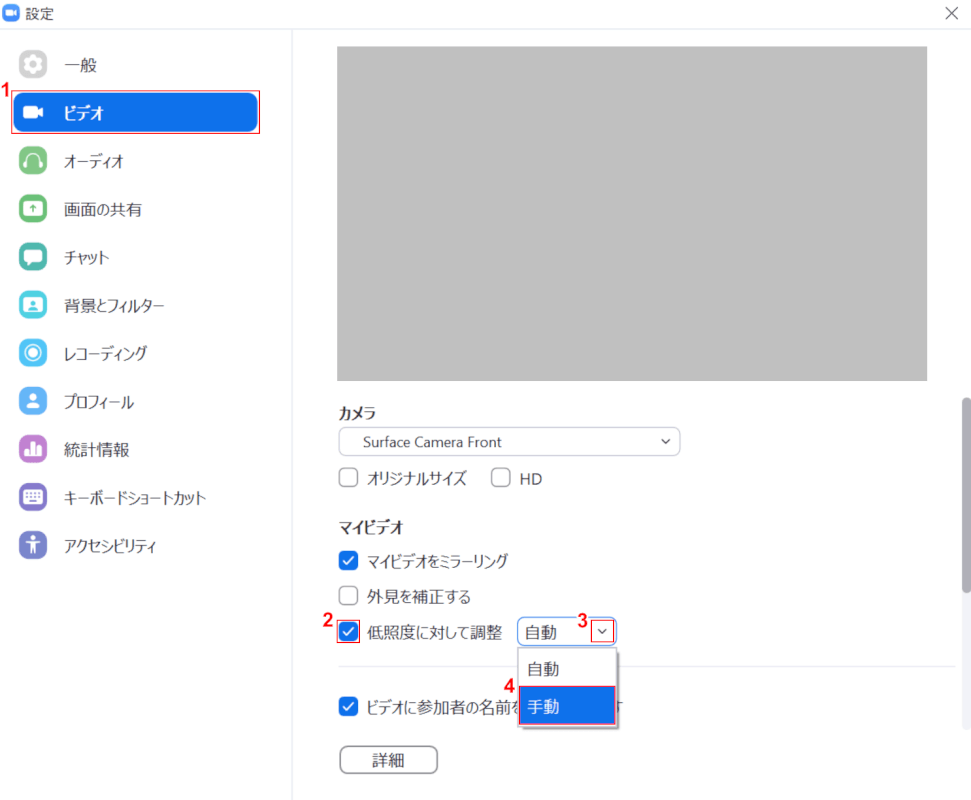The height and width of the screenshot is (800, 971).
Task: Select 手動 from the dropdown list
Action: pyautogui.click(x=566, y=706)
